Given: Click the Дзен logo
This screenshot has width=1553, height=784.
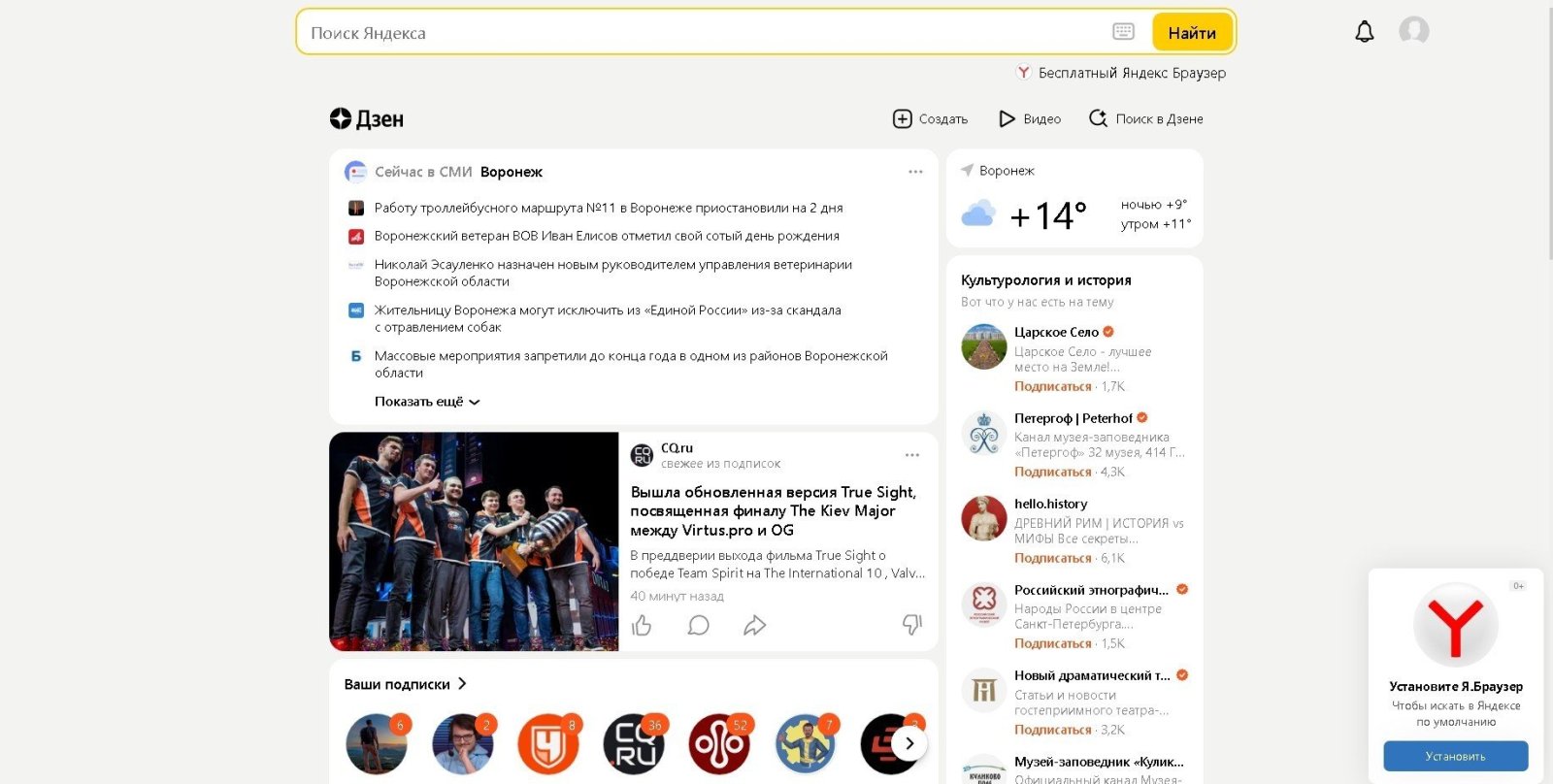Looking at the screenshot, I should 367,119.
